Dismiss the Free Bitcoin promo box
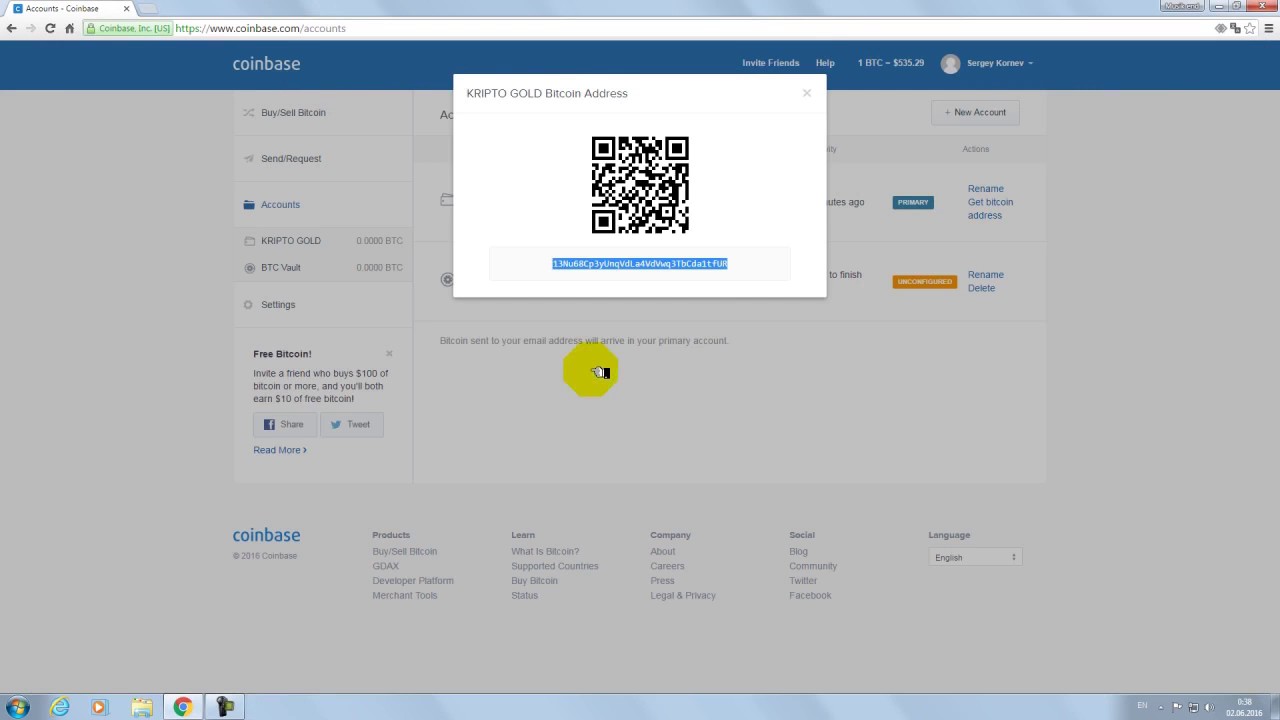Viewport: 1280px width, 720px height. click(x=389, y=354)
